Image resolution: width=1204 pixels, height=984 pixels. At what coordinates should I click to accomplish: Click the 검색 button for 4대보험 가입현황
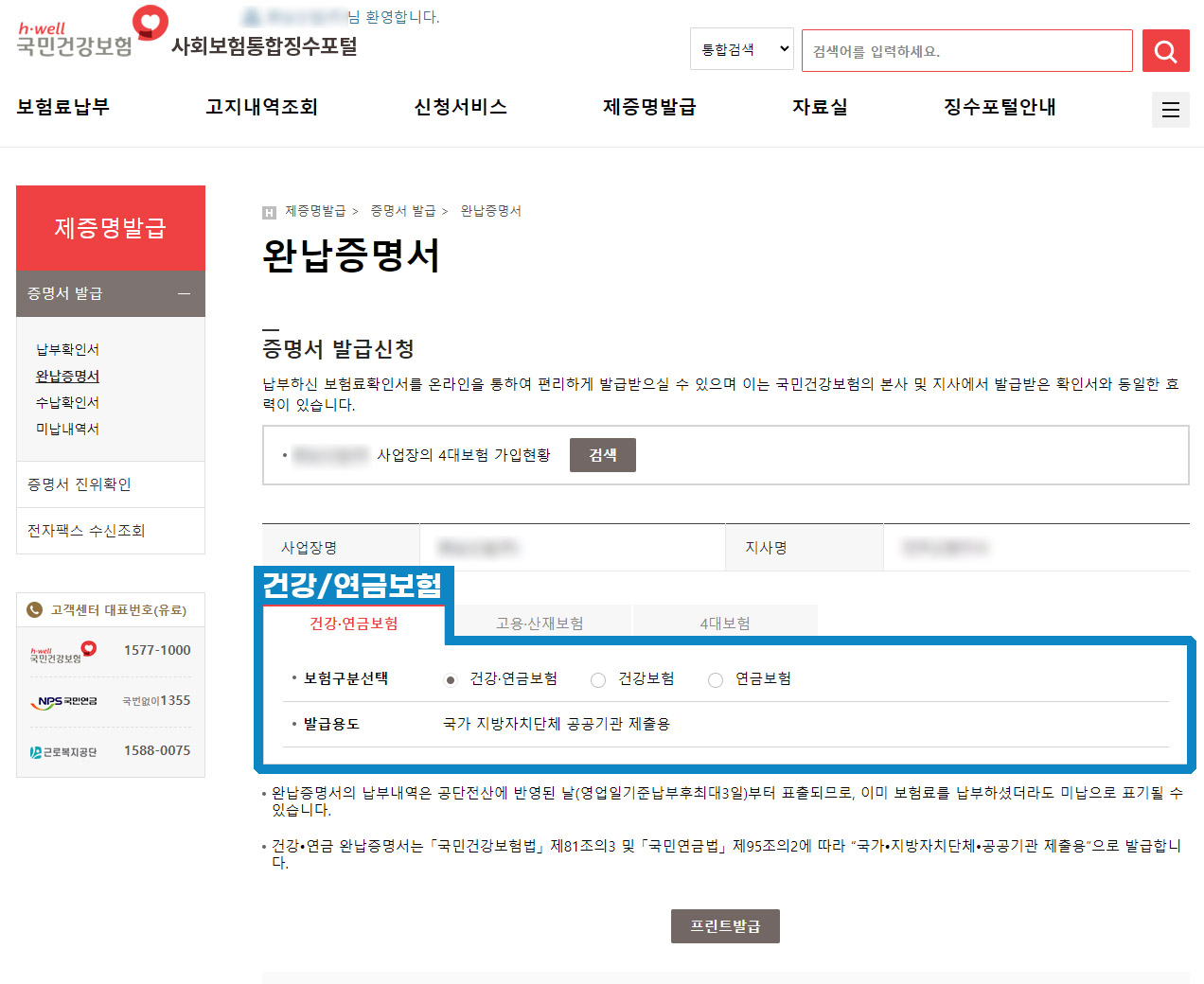tap(603, 455)
